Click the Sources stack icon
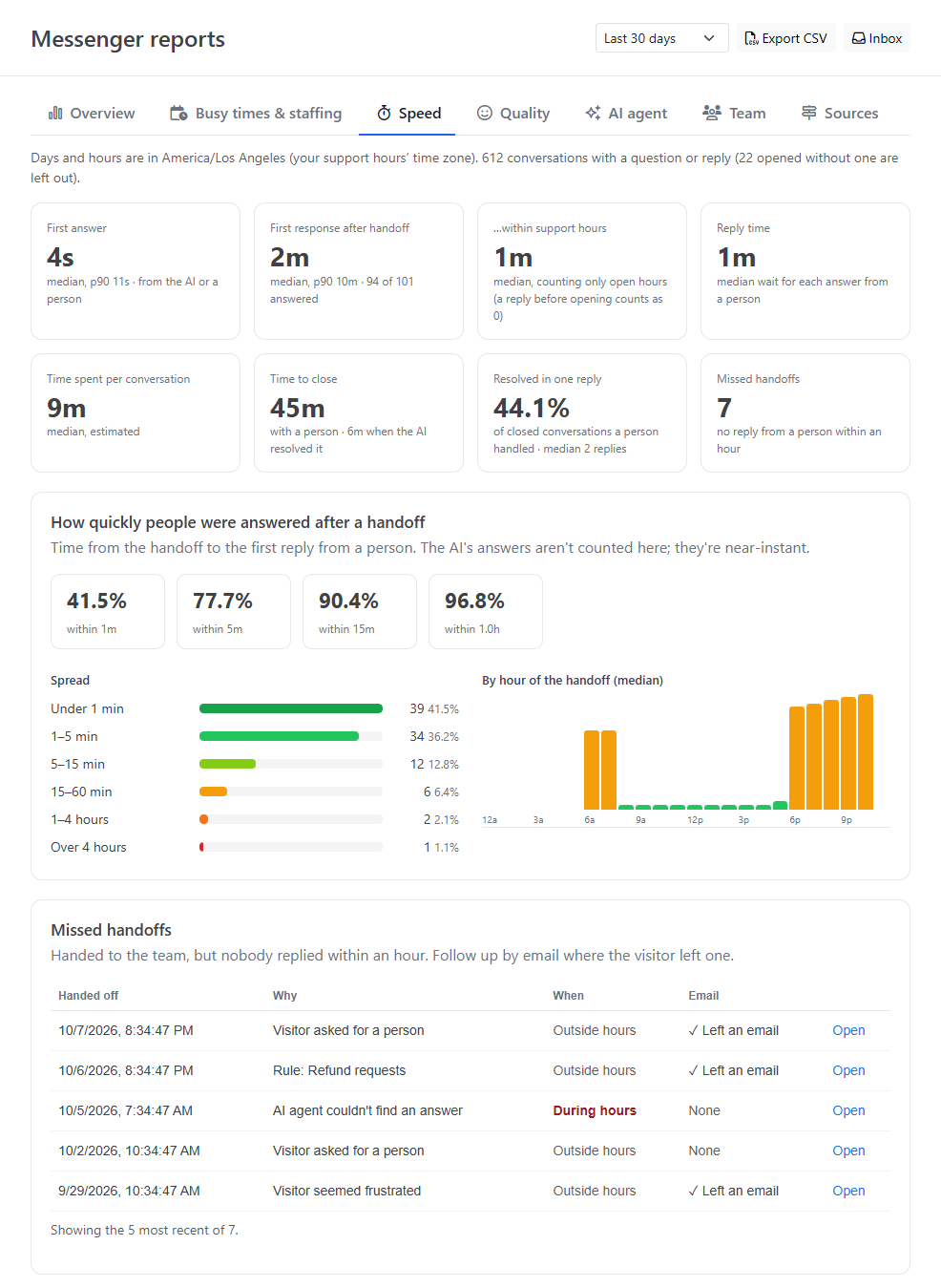 click(x=809, y=113)
